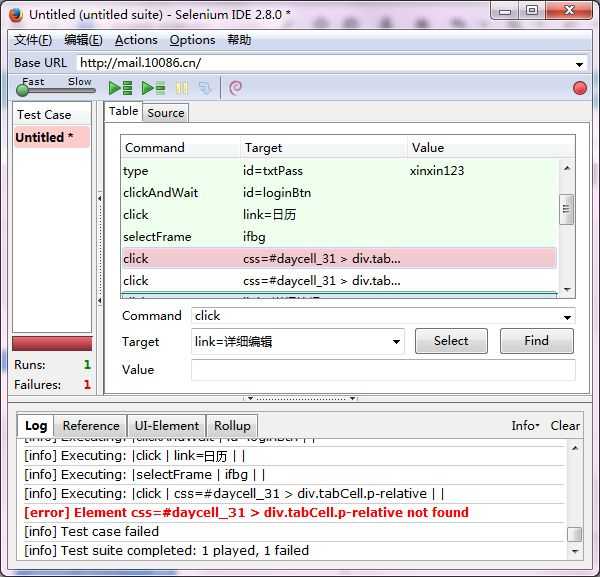Screen dimensions: 600x577
Task: Collapse the bottom log pane splitter
Action: point(300,398)
